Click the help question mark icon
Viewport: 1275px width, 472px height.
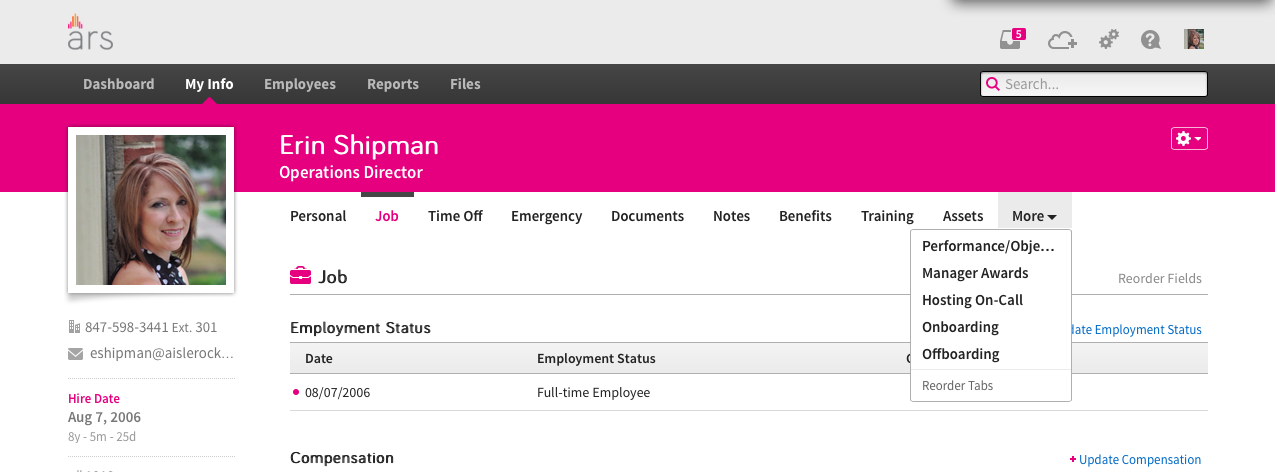click(x=1150, y=40)
